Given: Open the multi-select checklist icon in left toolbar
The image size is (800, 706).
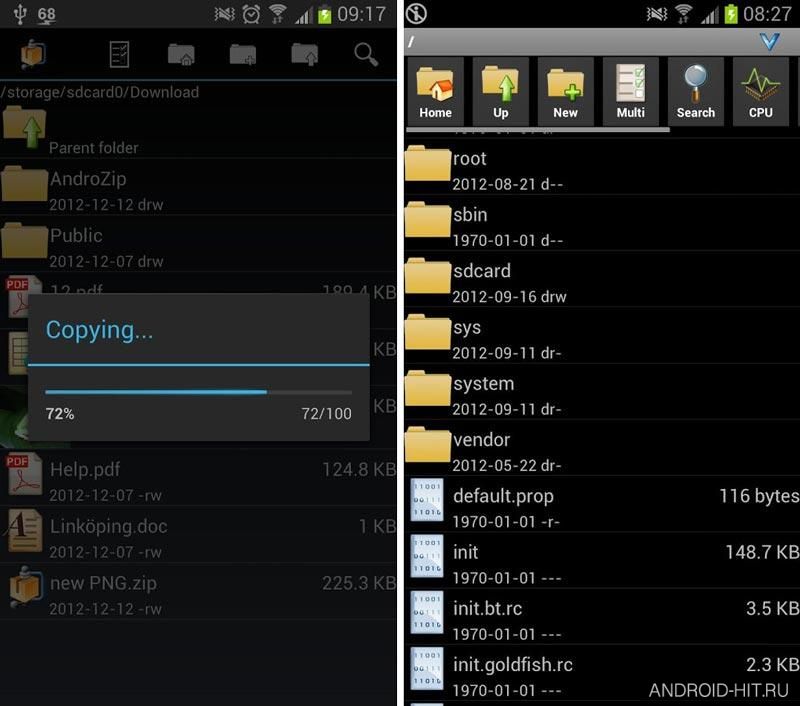Looking at the screenshot, I should pyautogui.click(x=119, y=54).
